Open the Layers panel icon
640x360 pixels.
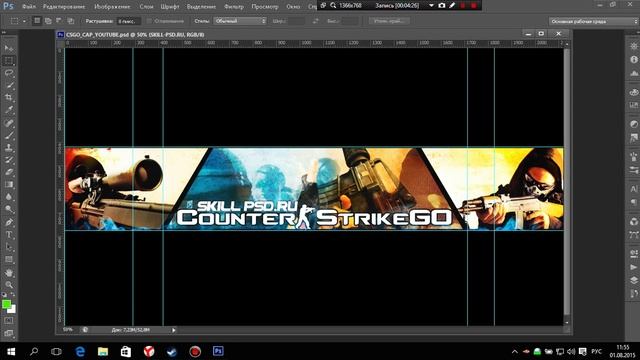[633, 280]
